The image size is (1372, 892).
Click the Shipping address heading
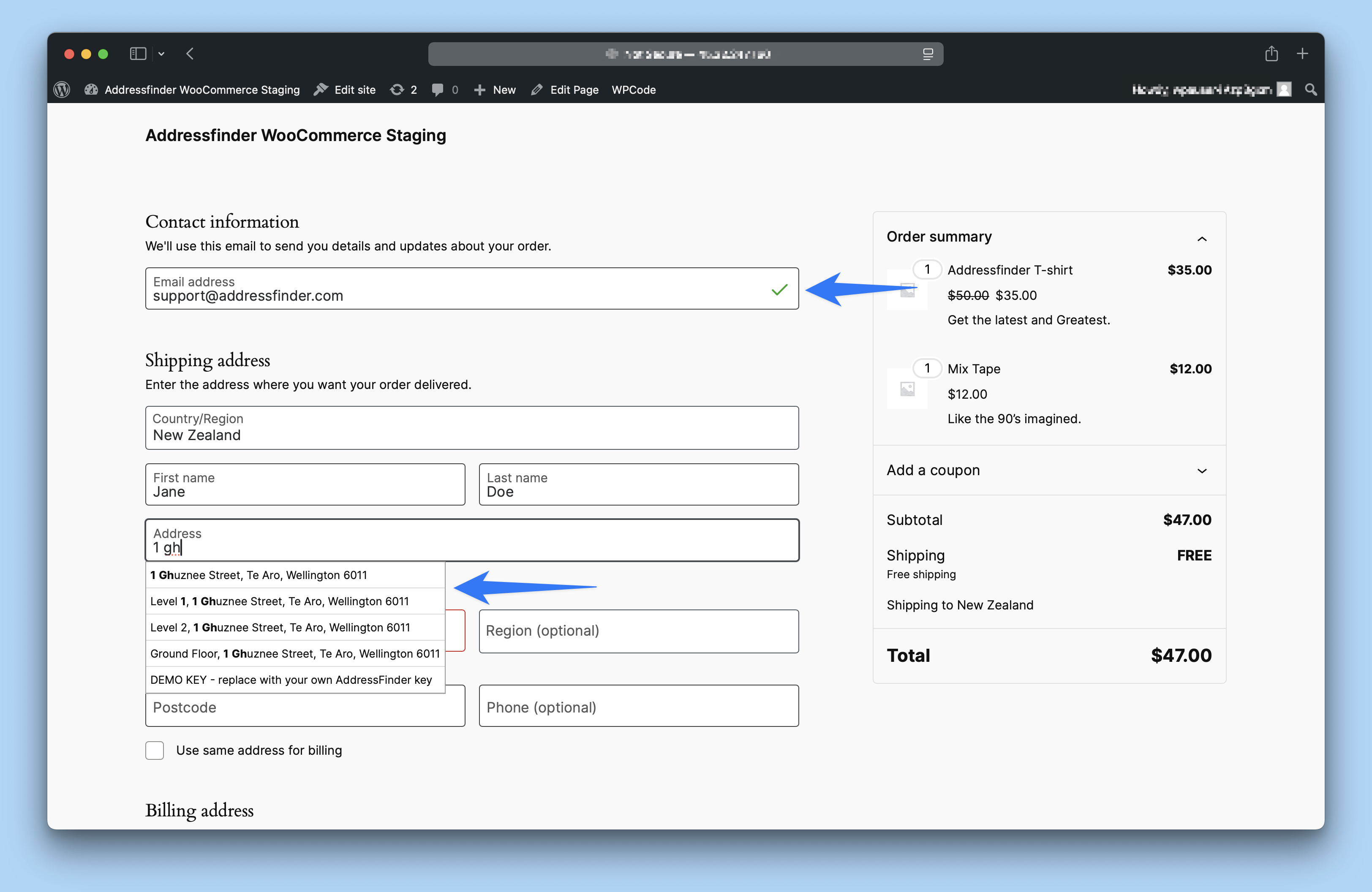[207, 361]
